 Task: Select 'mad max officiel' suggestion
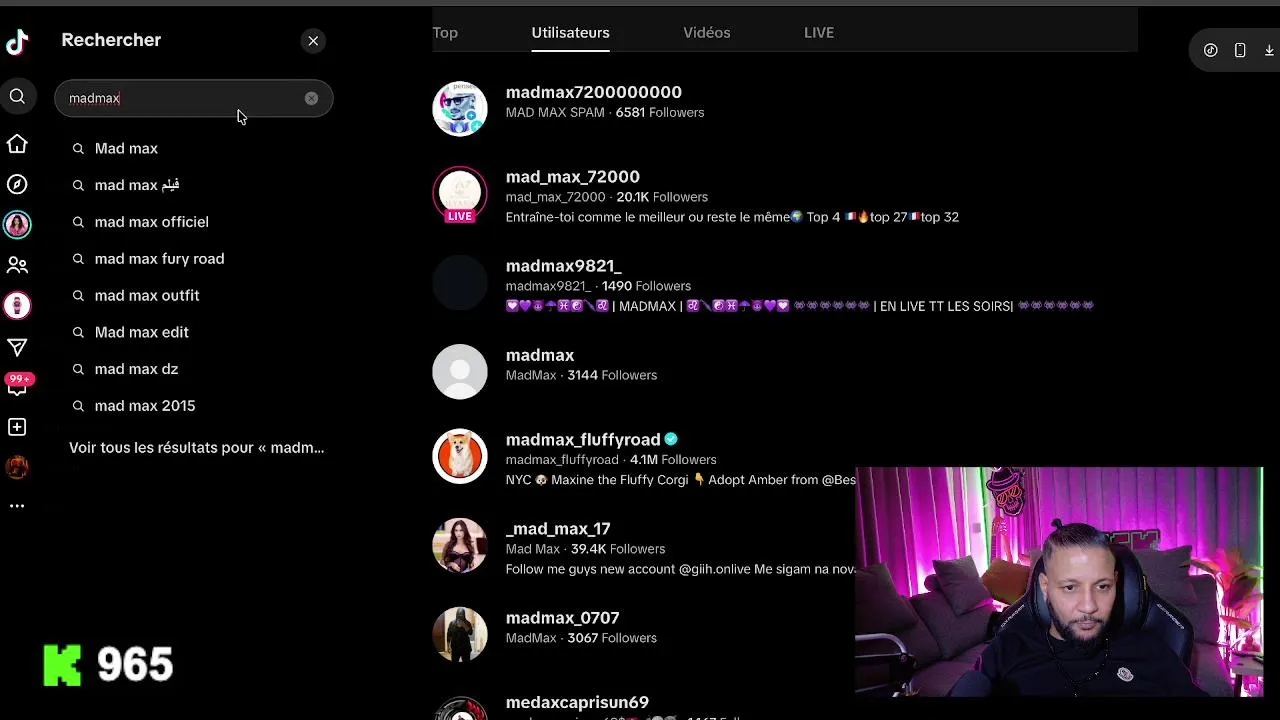point(151,222)
